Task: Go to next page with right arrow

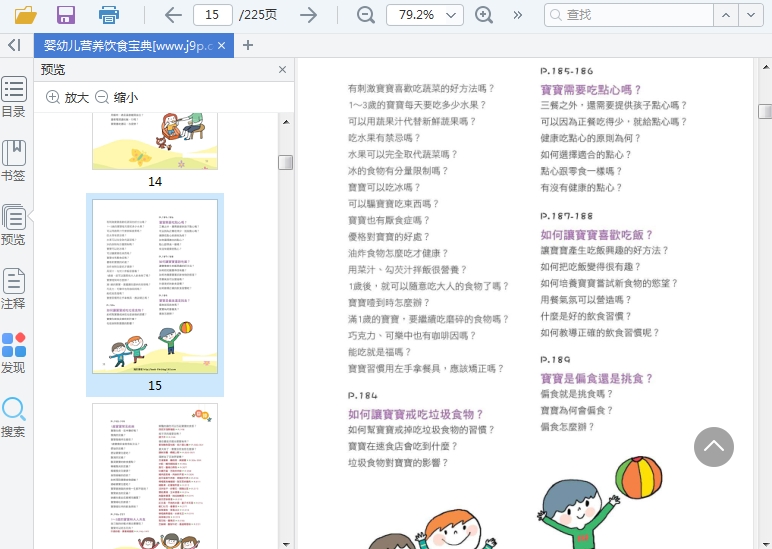Action: pyautogui.click(x=309, y=14)
